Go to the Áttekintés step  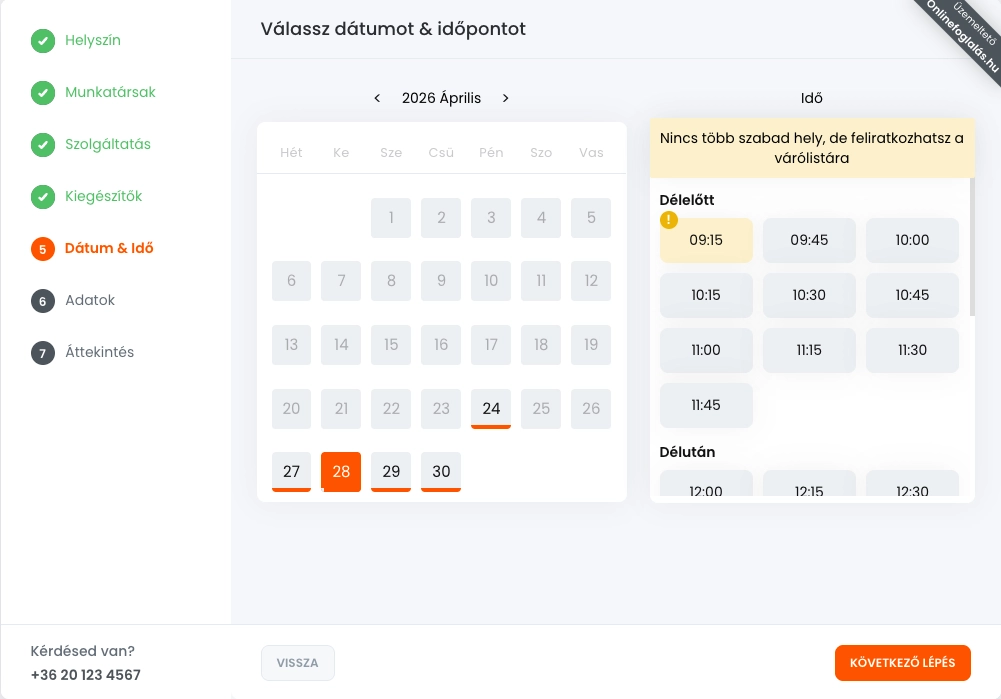point(100,353)
